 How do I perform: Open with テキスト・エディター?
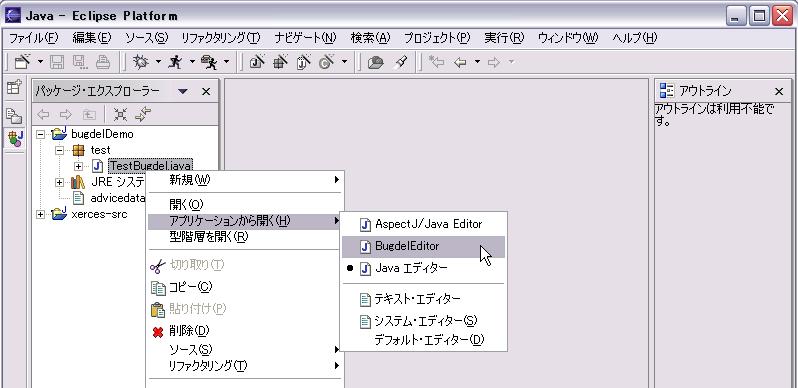click(x=423, y=299)
